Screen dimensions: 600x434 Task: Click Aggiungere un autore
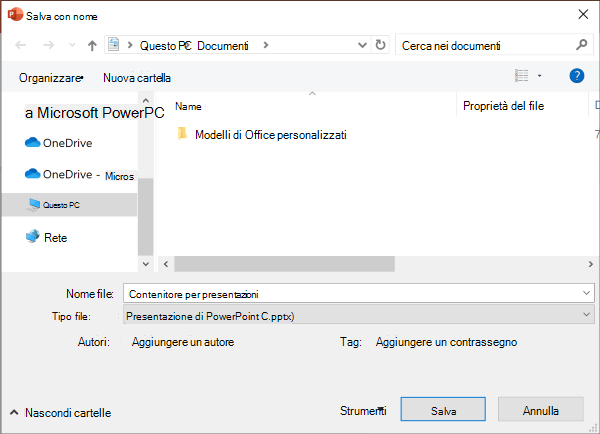pos(183,342)
